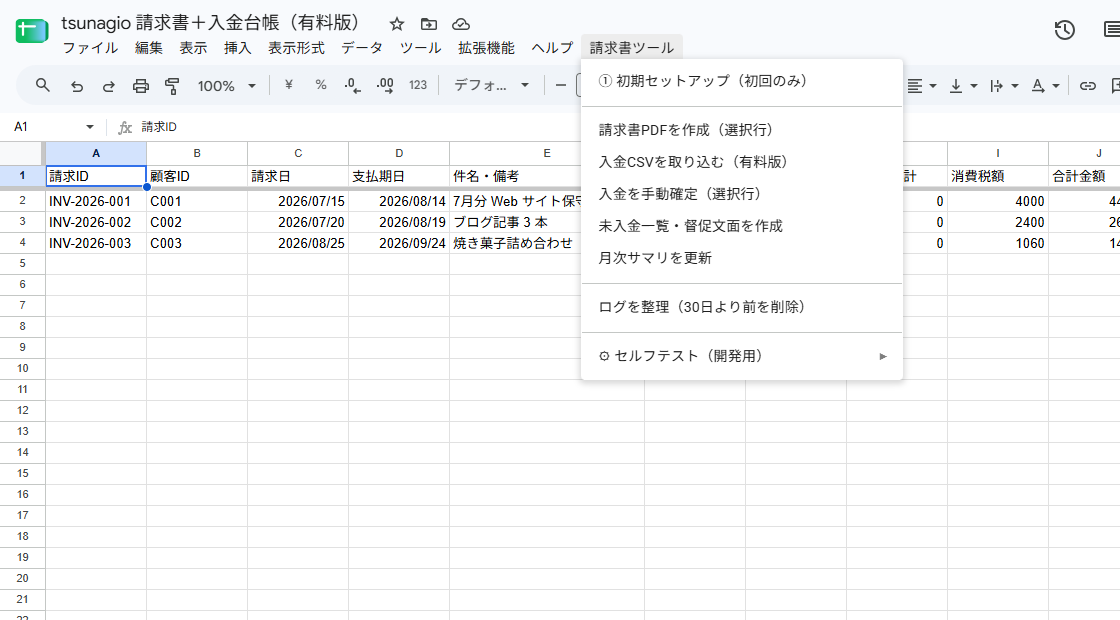Open the 拡張機能 menu
This screenshot has width=1120, height=620.
pos(486,48)
